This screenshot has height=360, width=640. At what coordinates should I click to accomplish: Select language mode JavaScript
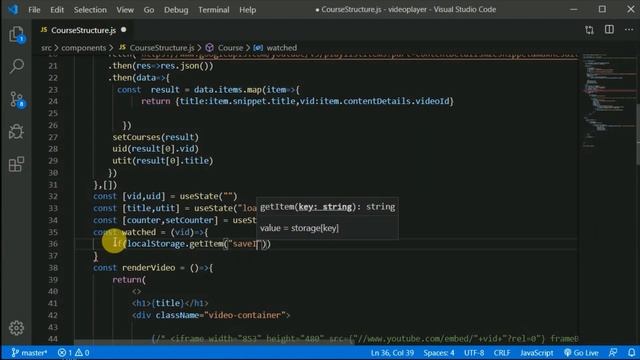(536, 353)
